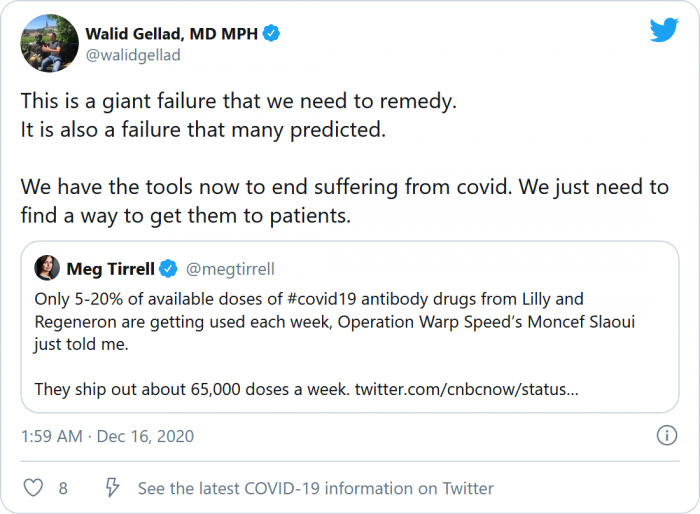Click the info circle icon
The width and height of the screenshot is (700, 514).
[x=666, y=435]
